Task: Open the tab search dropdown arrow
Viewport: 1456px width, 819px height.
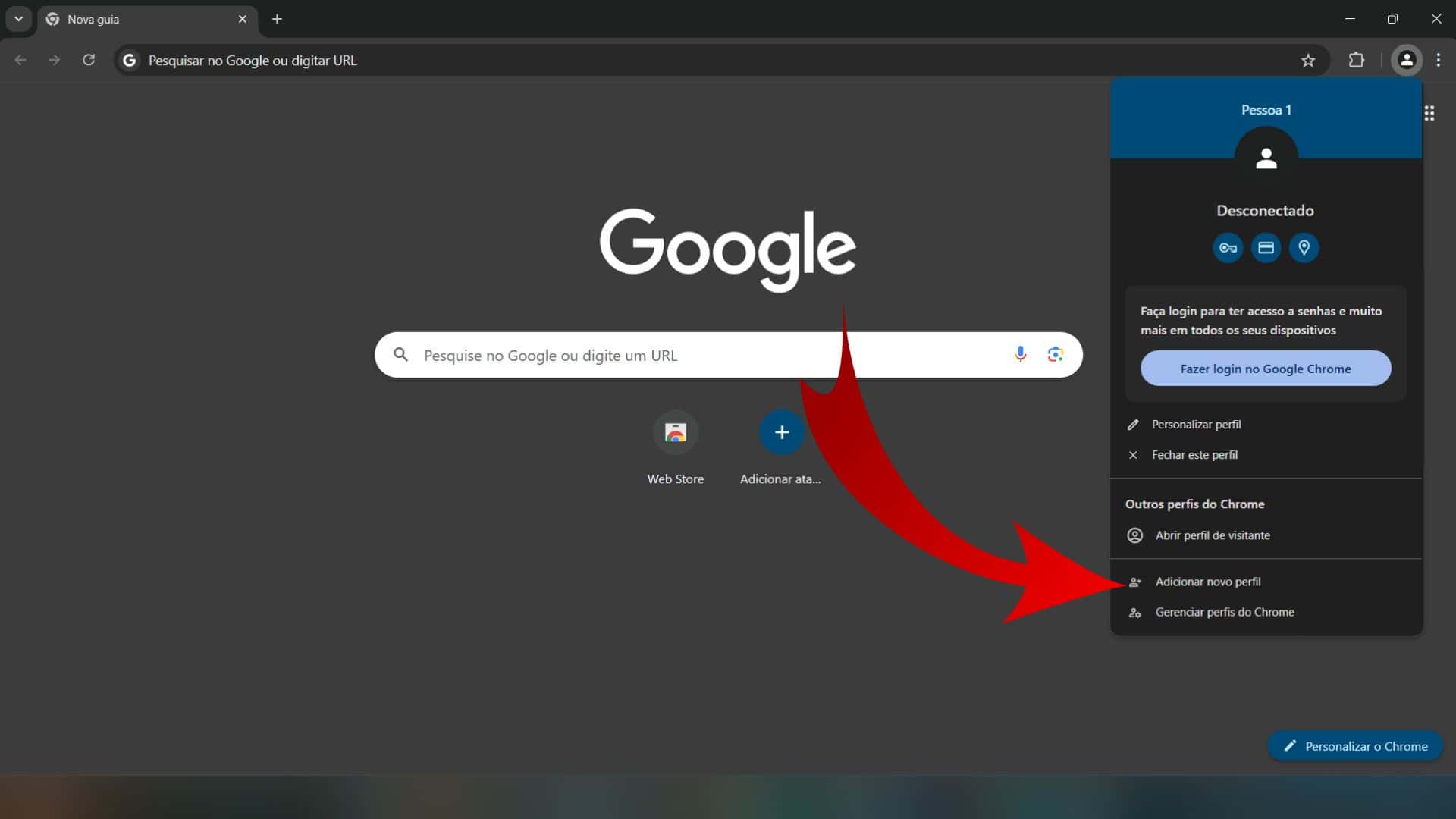Action: pos(18,19)
